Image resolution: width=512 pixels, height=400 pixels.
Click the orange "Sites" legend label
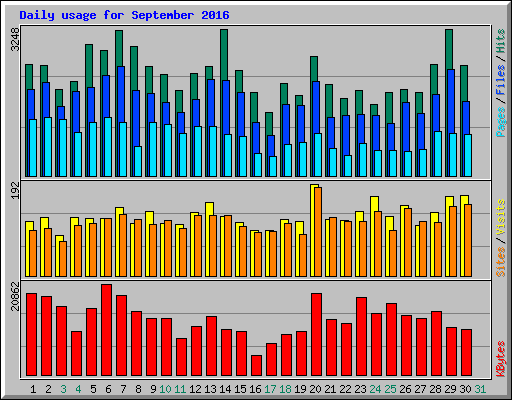pyautogui.click(x=500, y=262)
